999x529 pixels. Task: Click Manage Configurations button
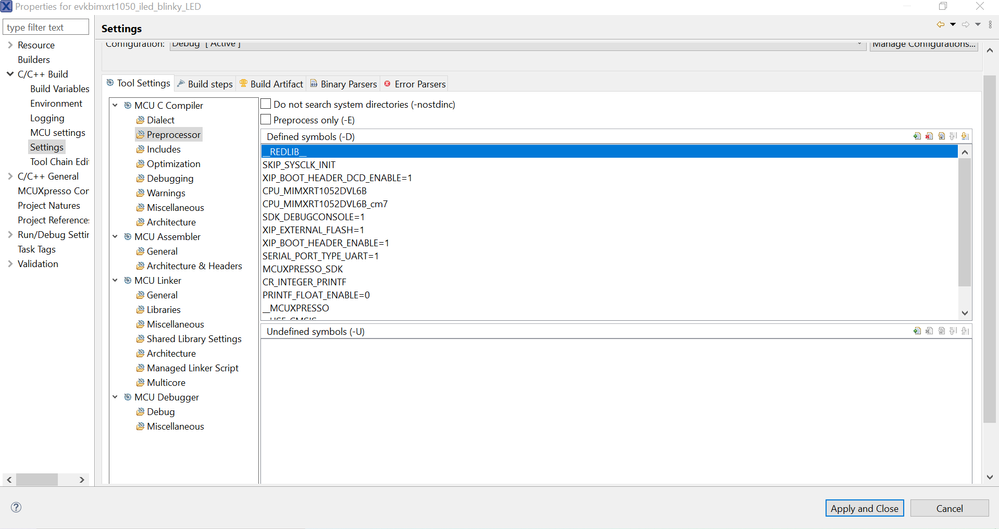[x=923, y=44]
